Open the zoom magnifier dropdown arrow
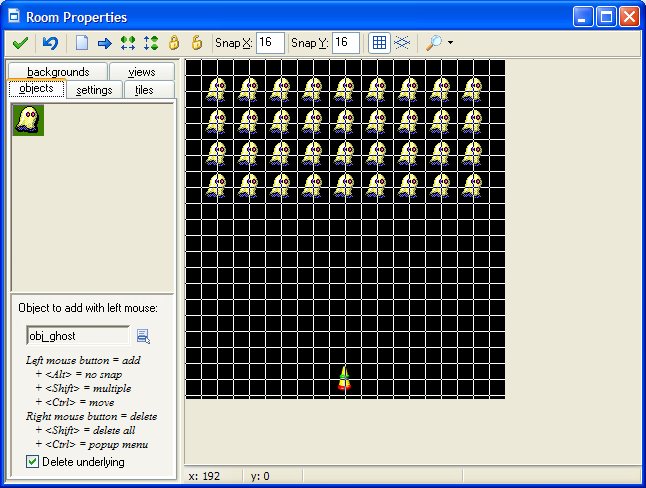646x488 pixels. pyautogui.click(x=451, y=43)
